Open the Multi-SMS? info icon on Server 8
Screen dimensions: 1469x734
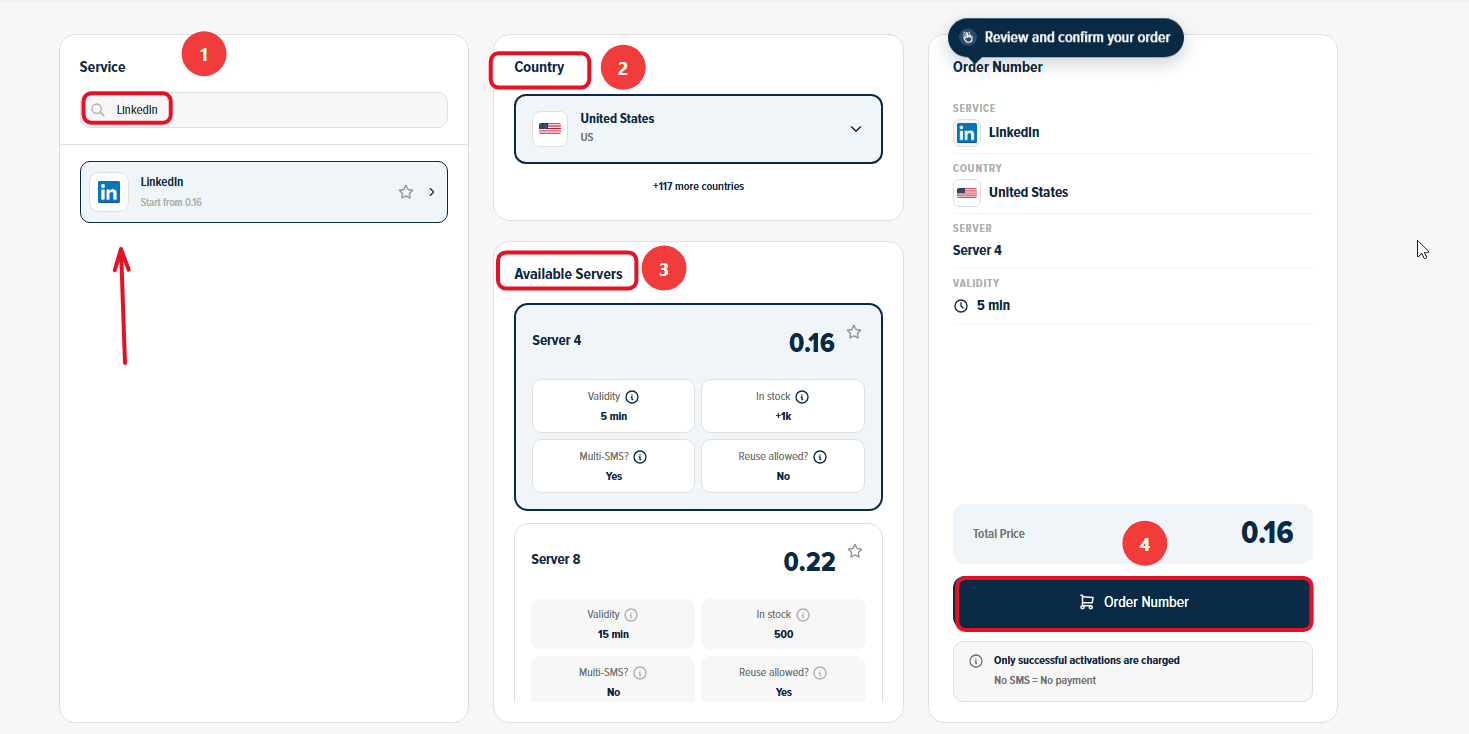[640, 673]
